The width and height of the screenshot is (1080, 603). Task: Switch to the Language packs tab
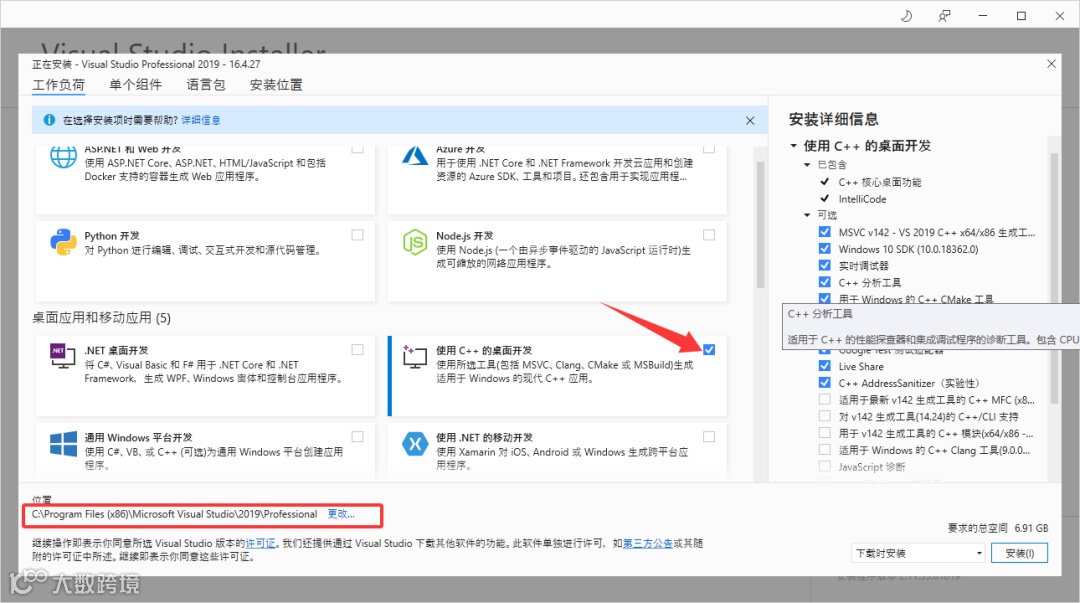[206, 85]
